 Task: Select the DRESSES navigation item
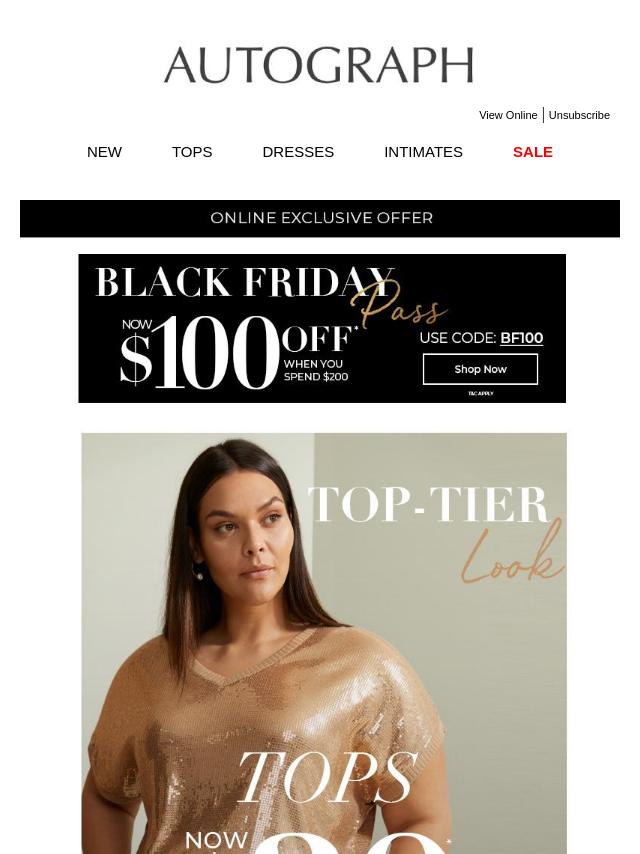[298, 152]
